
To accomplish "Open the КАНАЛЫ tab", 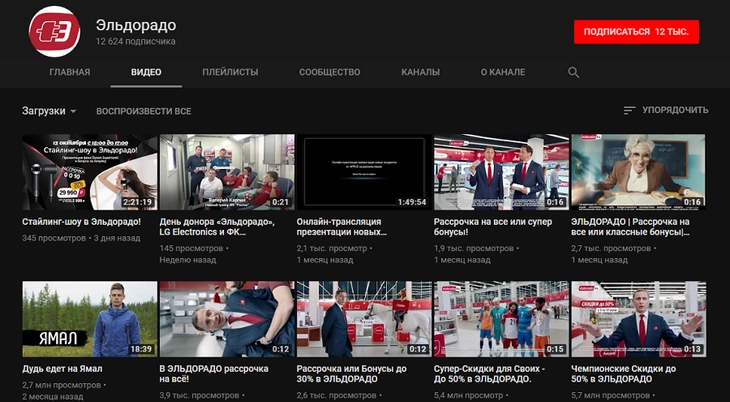I will 420,72.
